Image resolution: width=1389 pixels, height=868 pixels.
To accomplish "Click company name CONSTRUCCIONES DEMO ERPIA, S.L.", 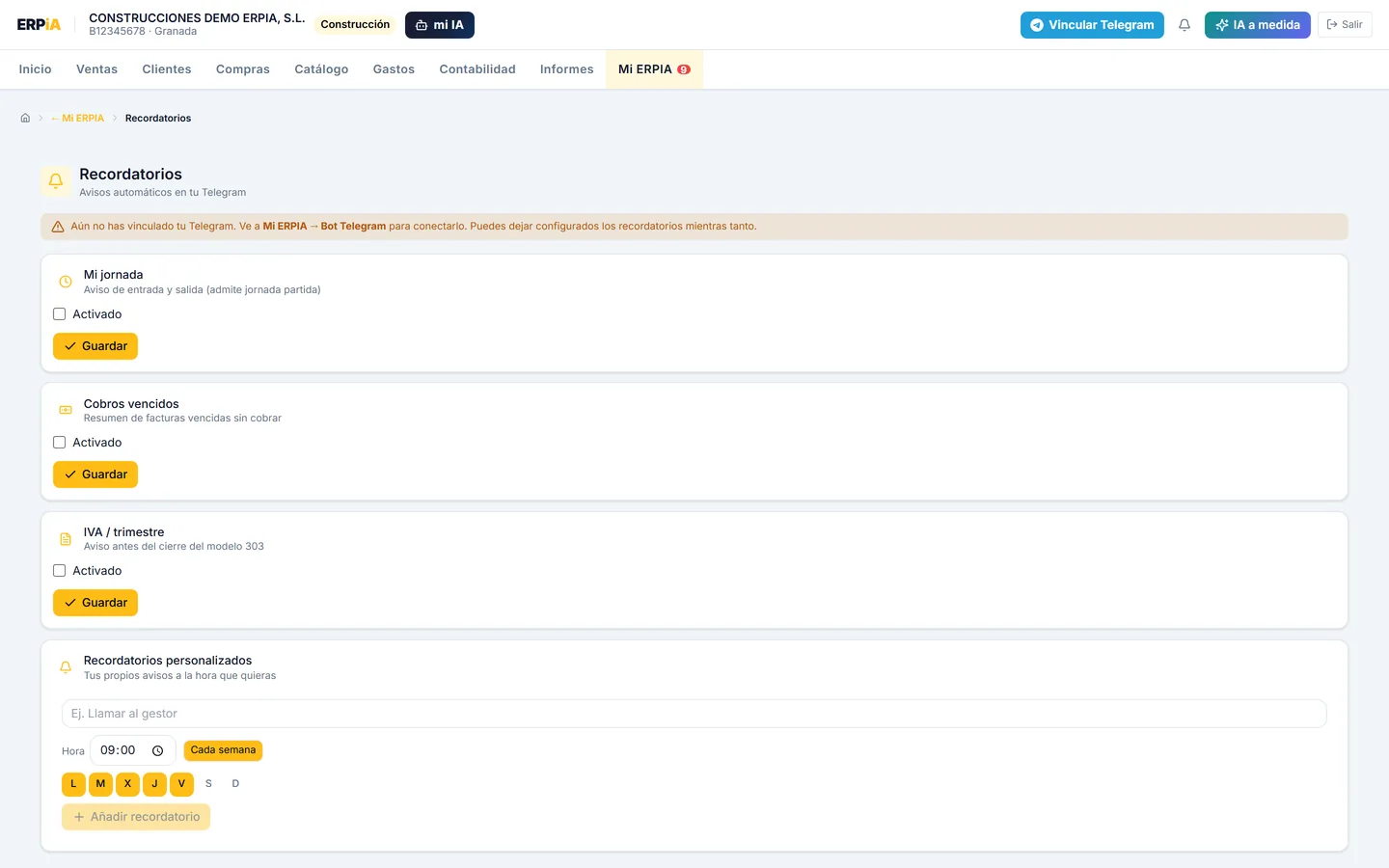I will pos(197,18).
